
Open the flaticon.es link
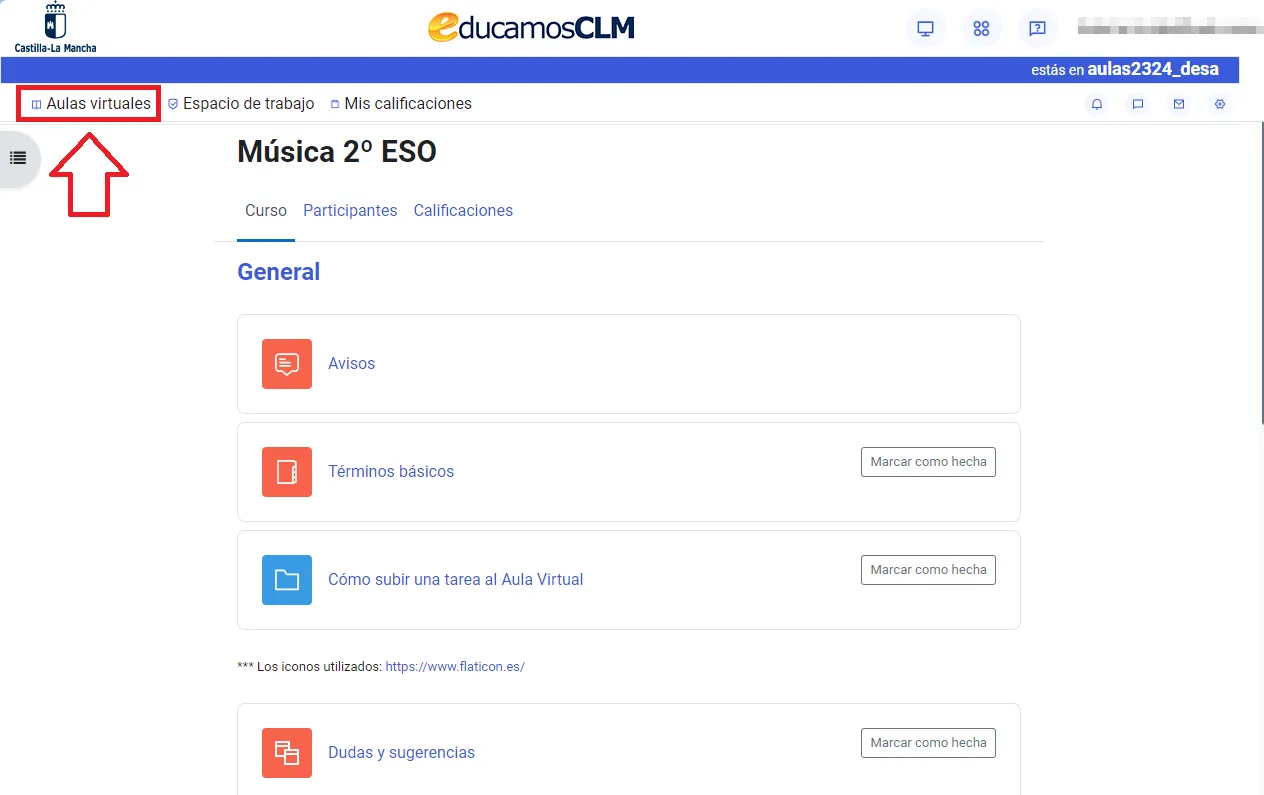point(455,666)
